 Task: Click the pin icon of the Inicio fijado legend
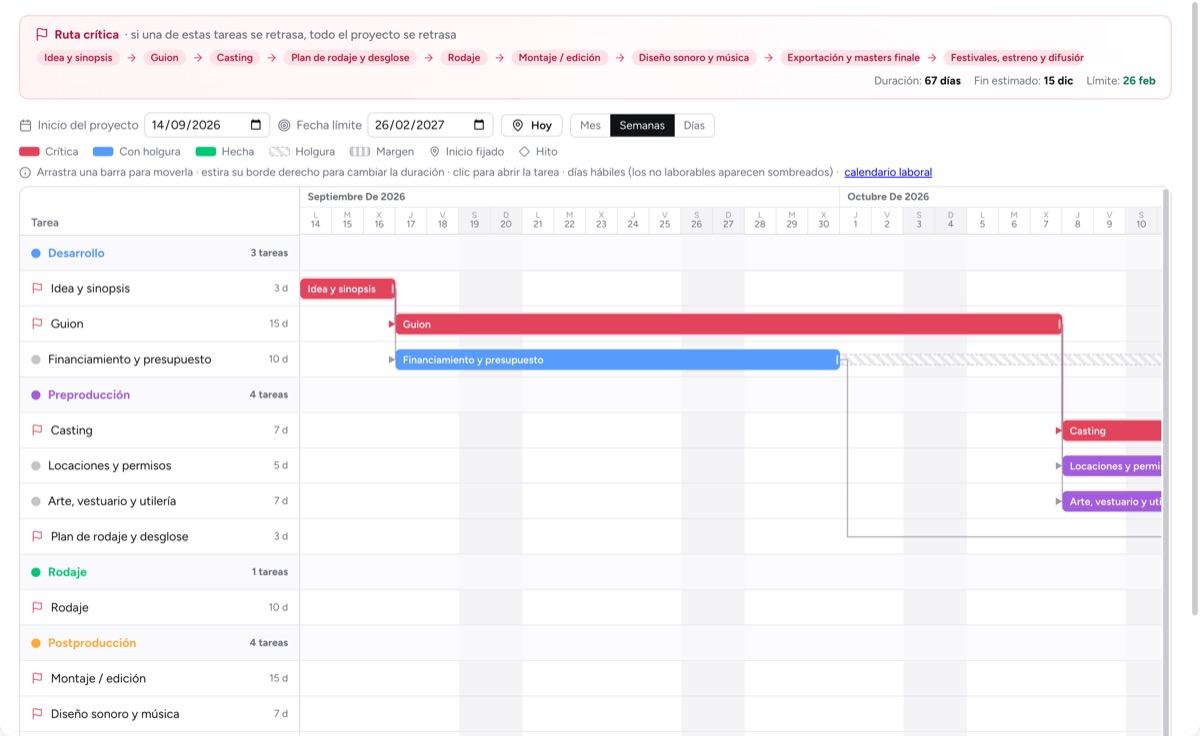pyautogui.click(x=435, y=152)
